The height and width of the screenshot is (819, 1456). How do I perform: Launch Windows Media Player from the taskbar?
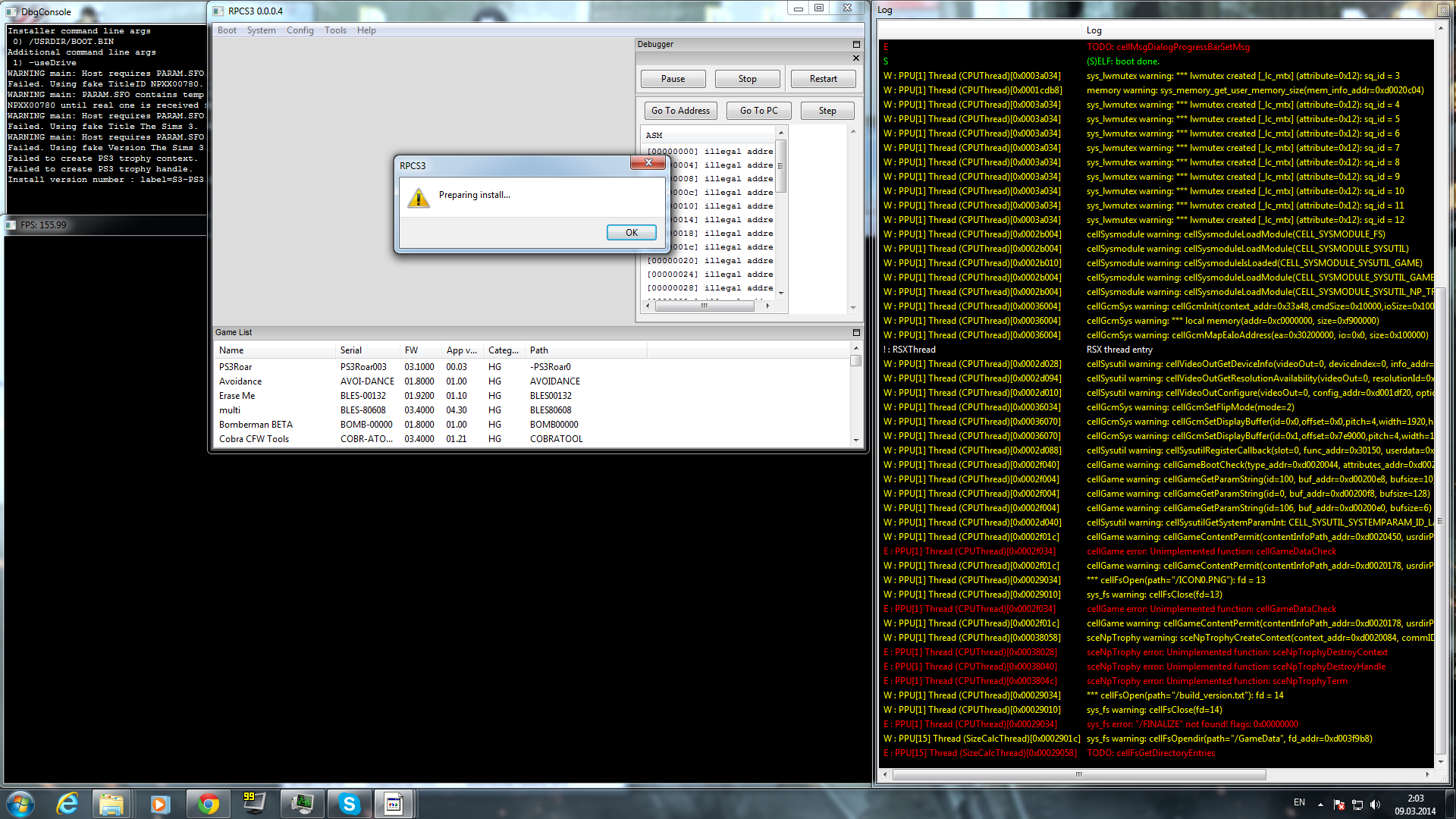[x=159, y=804]
